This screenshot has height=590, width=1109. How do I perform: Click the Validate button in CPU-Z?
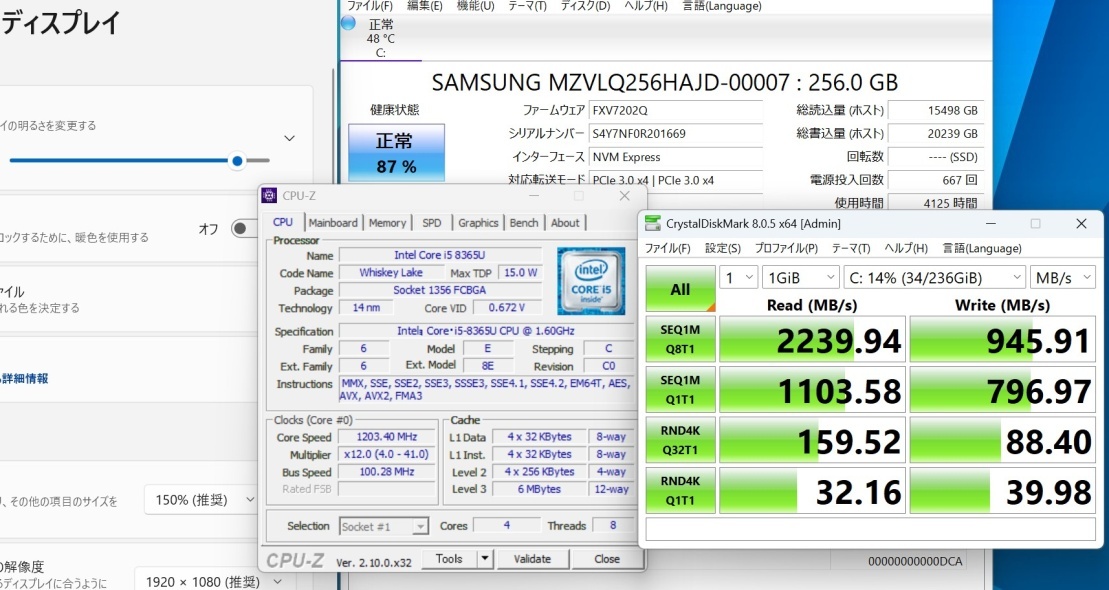point(532,559)
